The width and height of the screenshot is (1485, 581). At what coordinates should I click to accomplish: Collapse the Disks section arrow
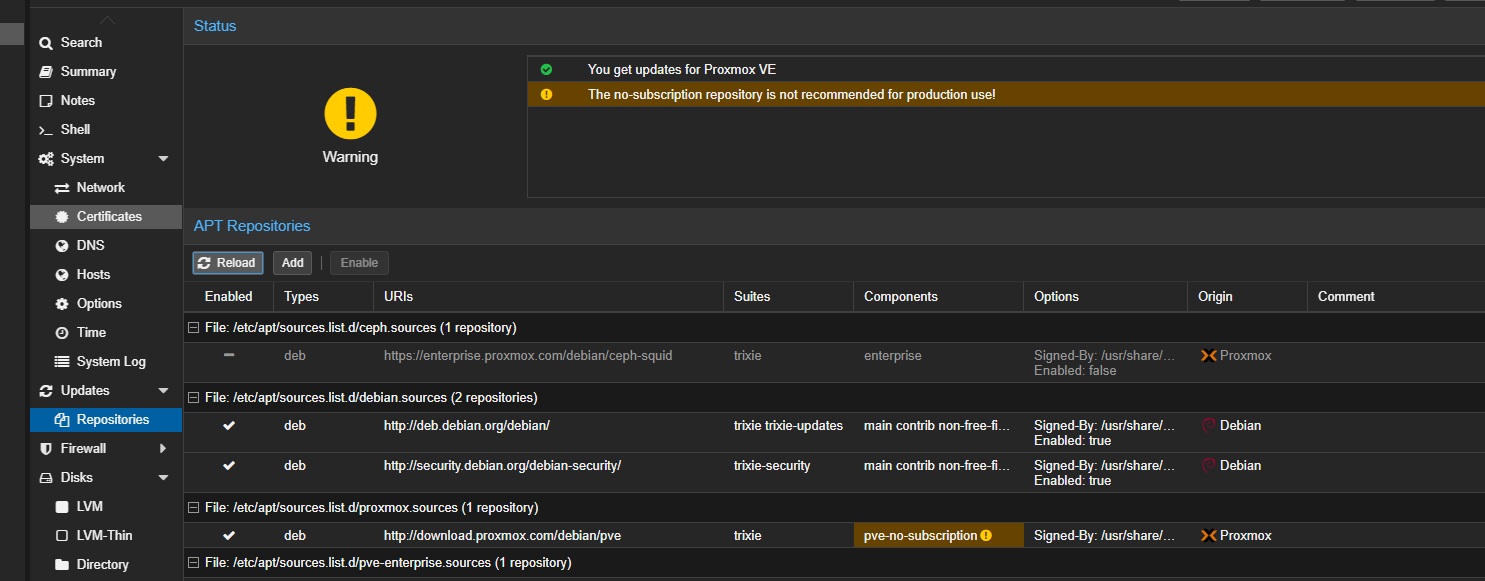pos(164,478)
